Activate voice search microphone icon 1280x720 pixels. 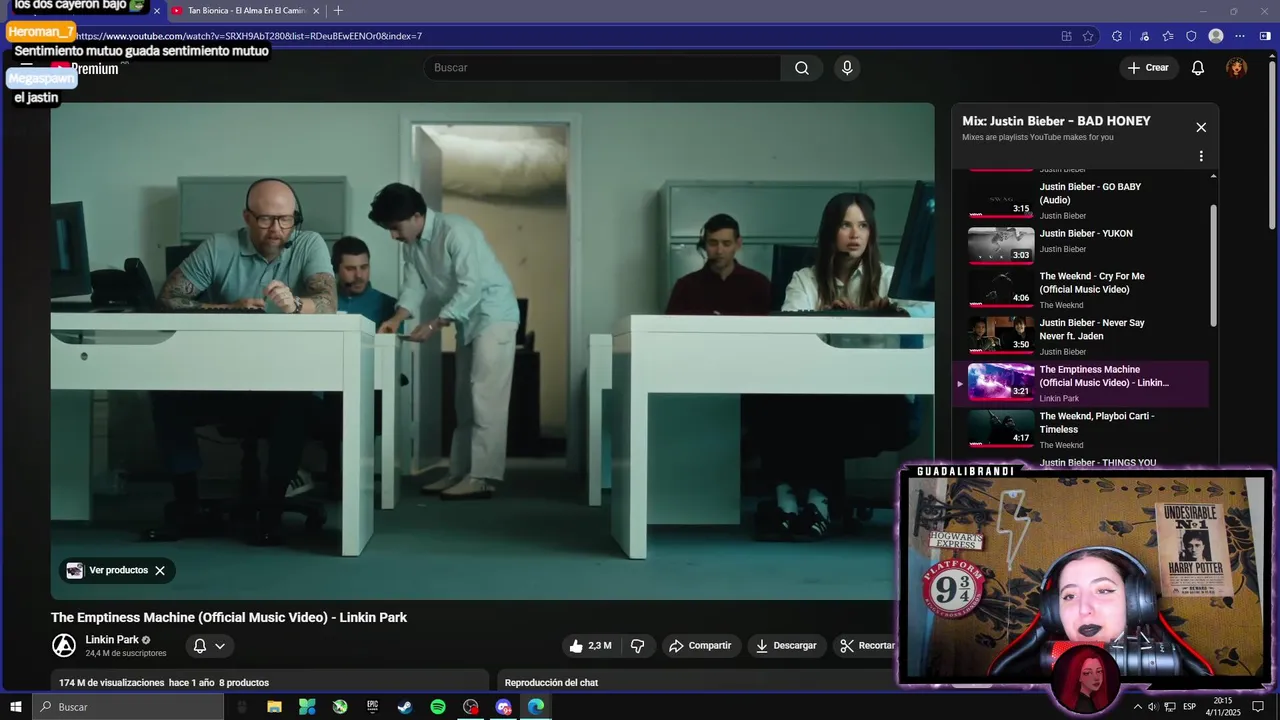tap(847, 68)
